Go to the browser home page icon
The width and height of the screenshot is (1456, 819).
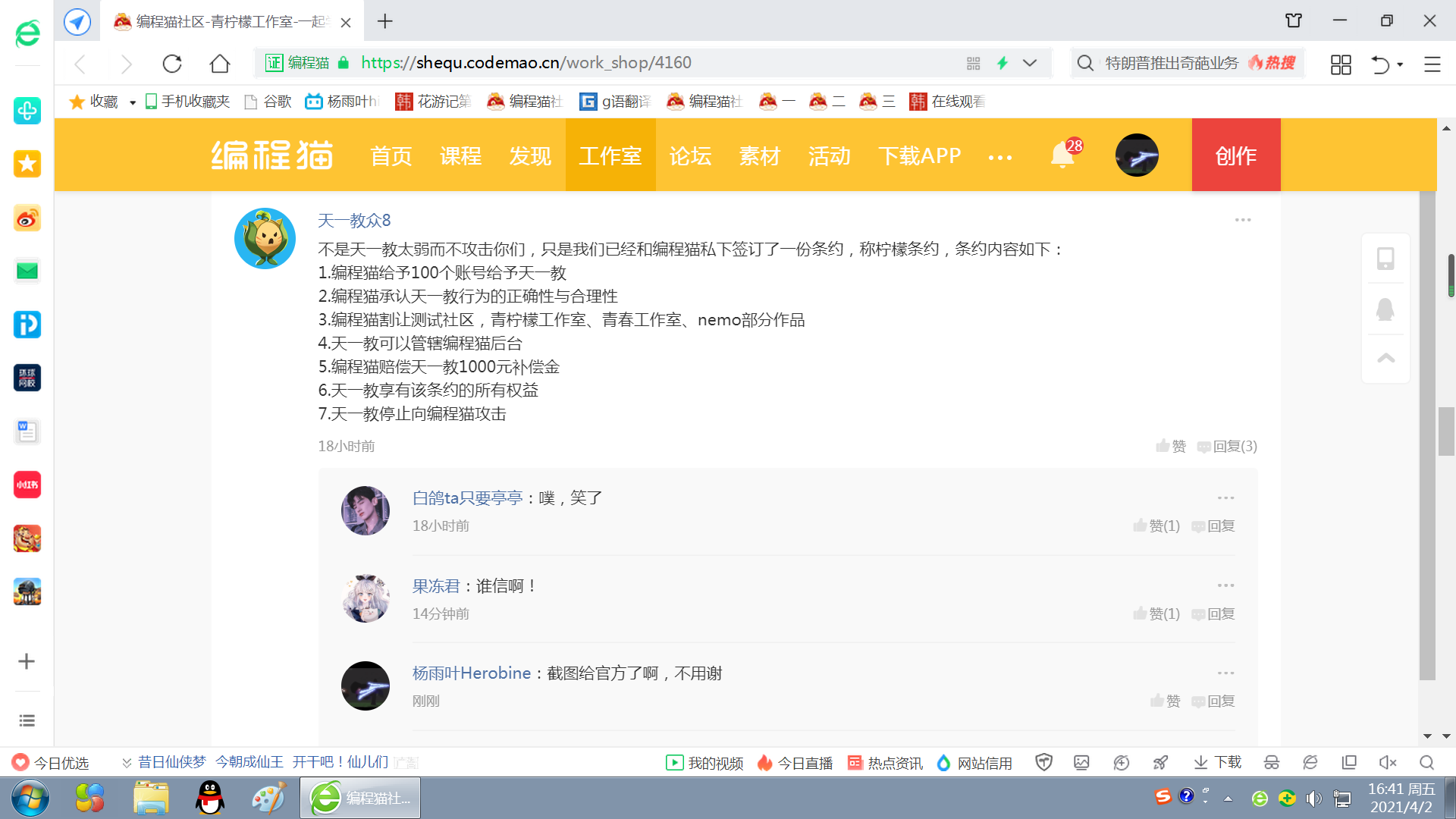tap(220, 63)
